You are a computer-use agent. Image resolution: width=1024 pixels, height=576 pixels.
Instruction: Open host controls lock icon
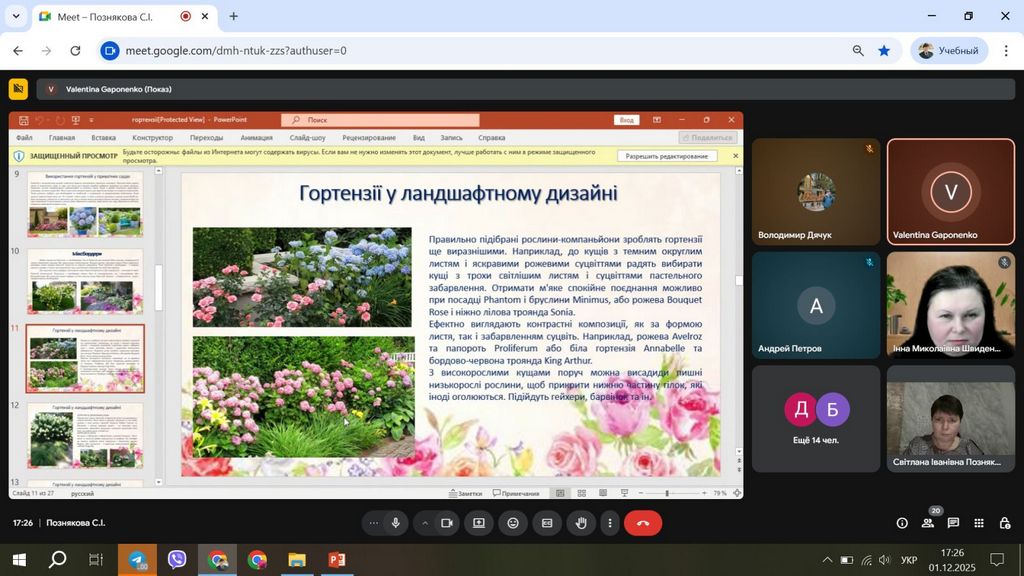[x=1003, y=523]
